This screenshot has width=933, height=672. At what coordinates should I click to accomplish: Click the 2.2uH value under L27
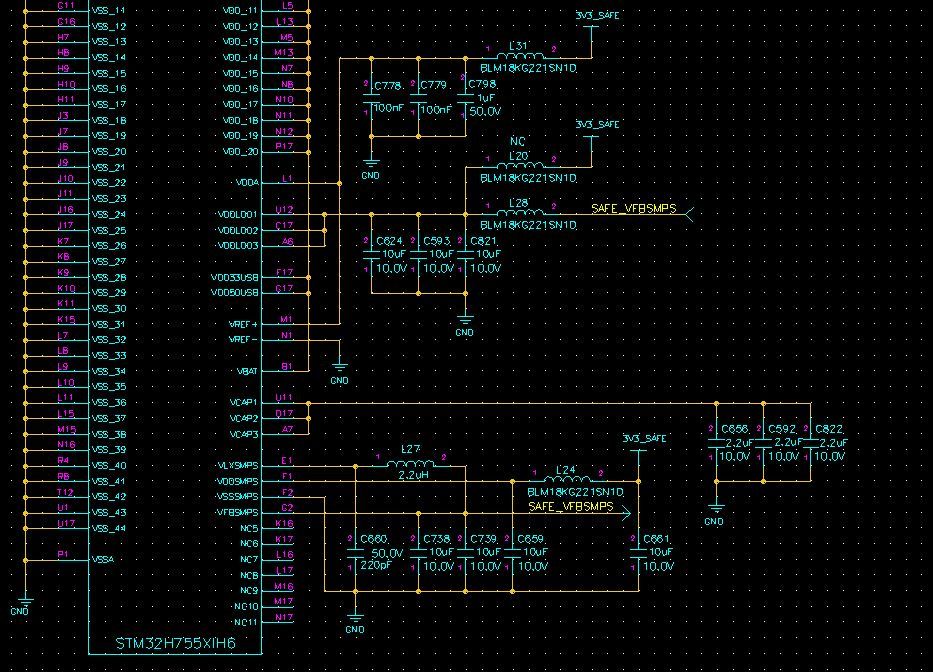tap(413, 476)
